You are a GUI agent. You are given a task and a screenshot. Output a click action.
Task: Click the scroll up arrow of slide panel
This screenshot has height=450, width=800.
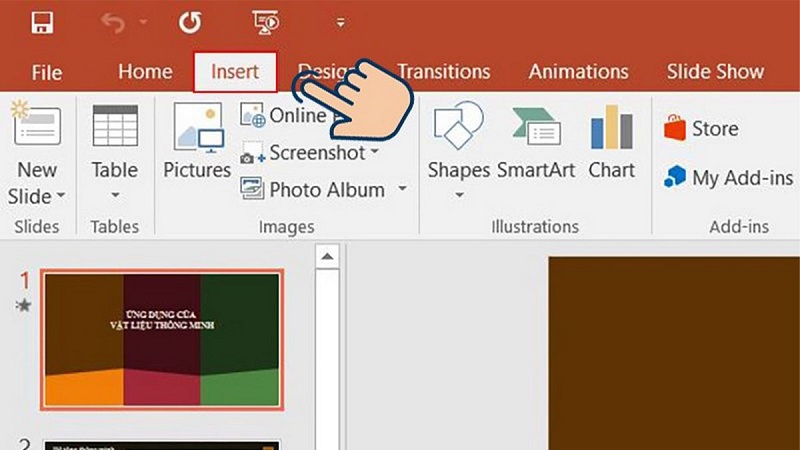tap(327, 257)
